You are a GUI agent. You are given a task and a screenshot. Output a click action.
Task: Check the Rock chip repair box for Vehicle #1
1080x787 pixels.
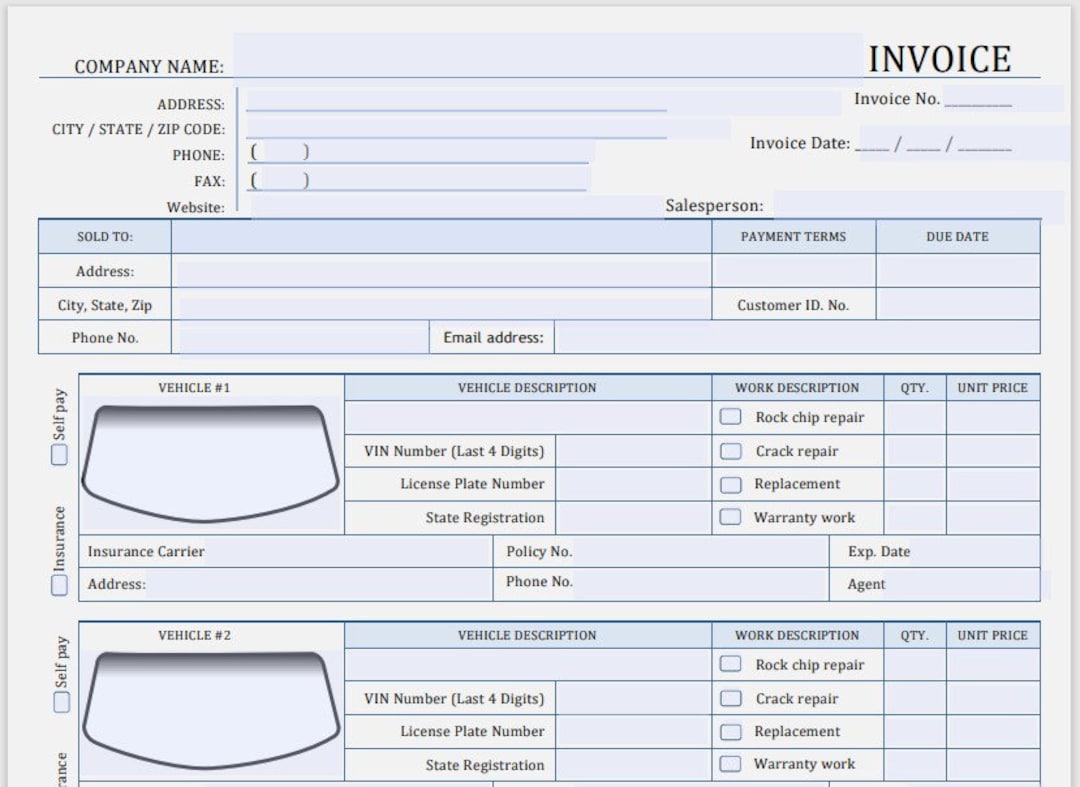730,417
